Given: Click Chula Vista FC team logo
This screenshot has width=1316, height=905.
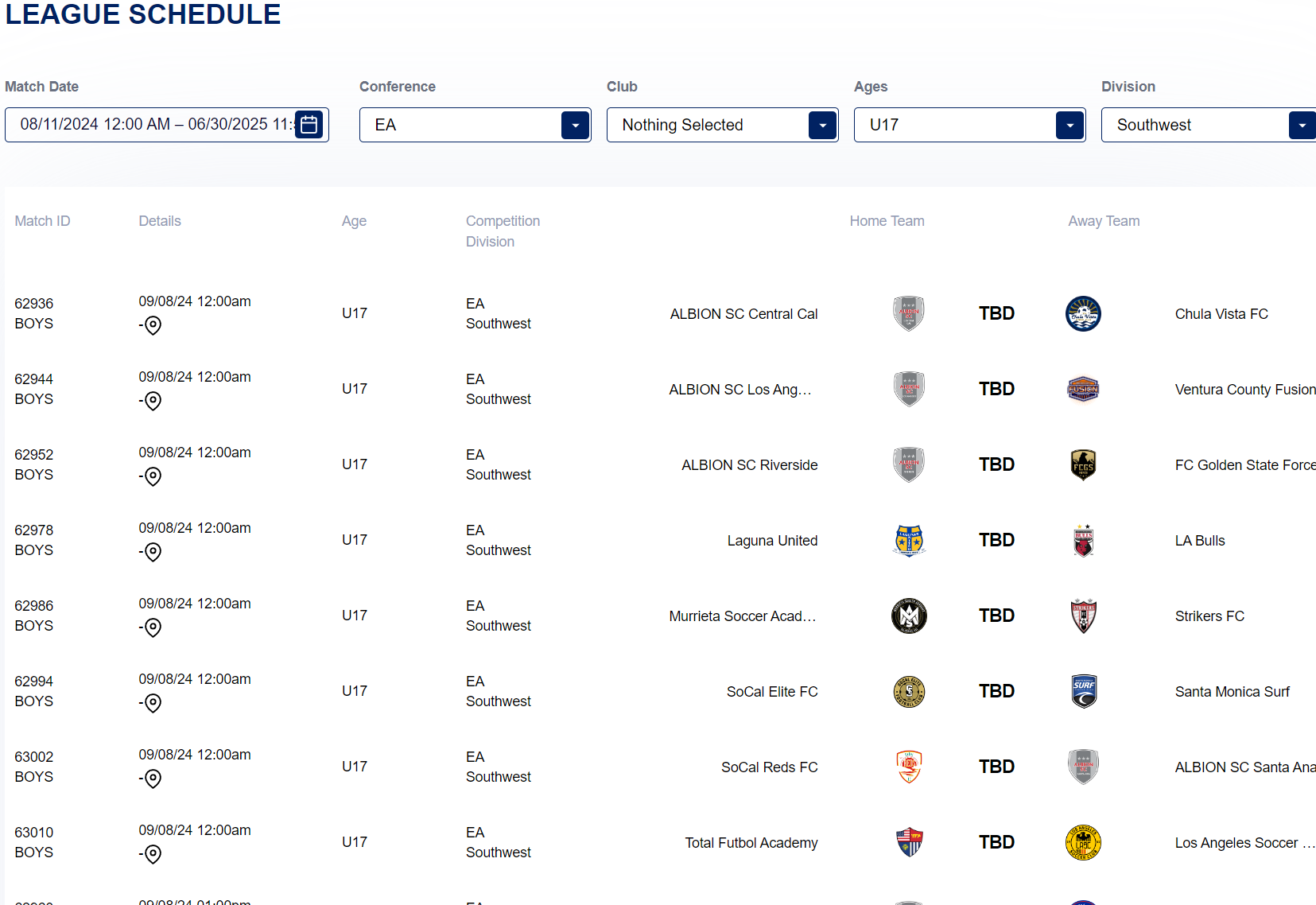Looking at the screenshot, I should (1083, 313).
